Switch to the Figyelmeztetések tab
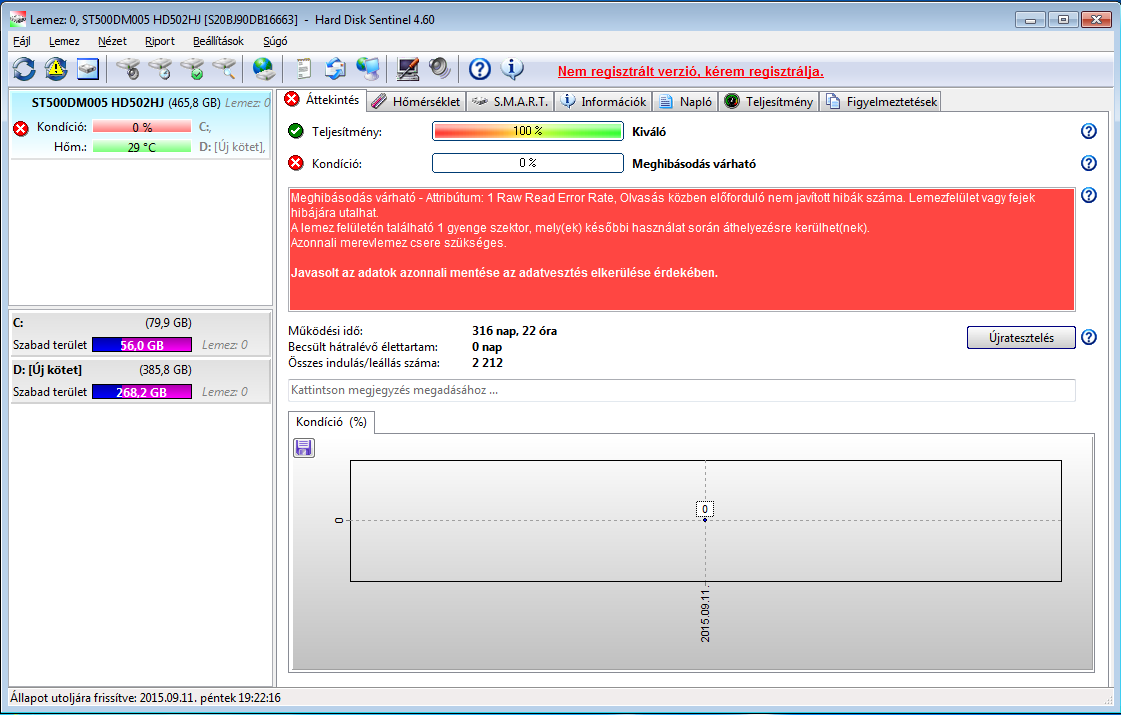Image resolution: width=1121 pixels, height=715 pixels. (881, 102)
